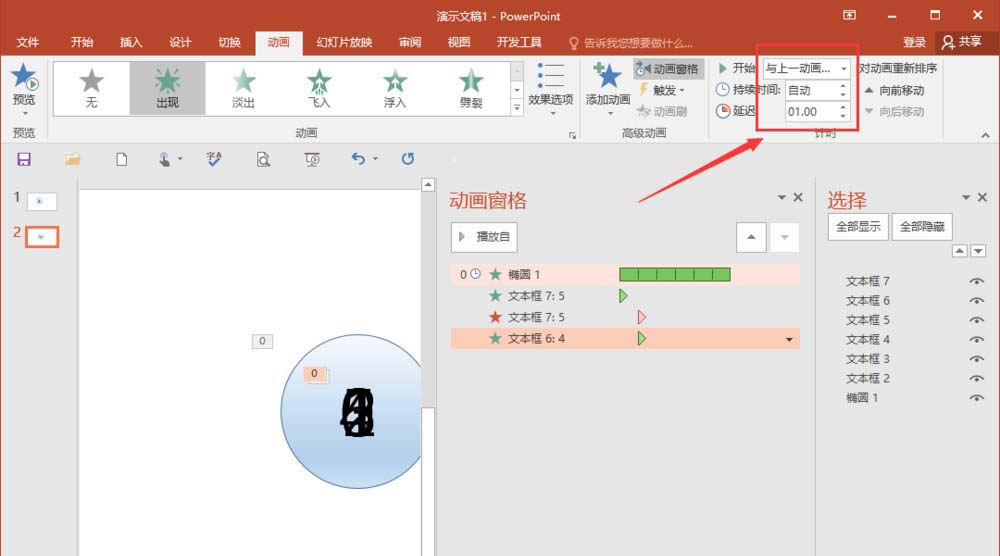Toggle visibility of 文本框 7
The image size is (1000, 556).
point(976,281)
